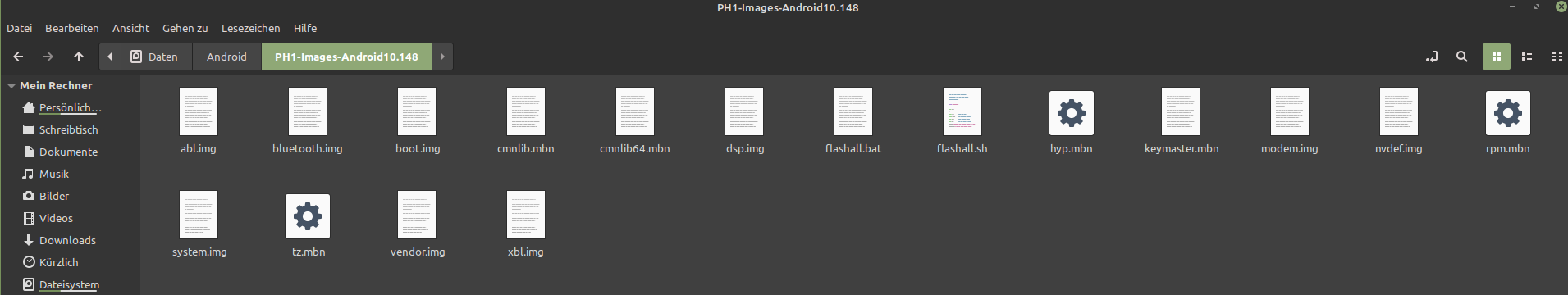Open the Datei menu
Image resolution: width=1568 pixels, height=295 pixels.
click(x=20, y=28)
